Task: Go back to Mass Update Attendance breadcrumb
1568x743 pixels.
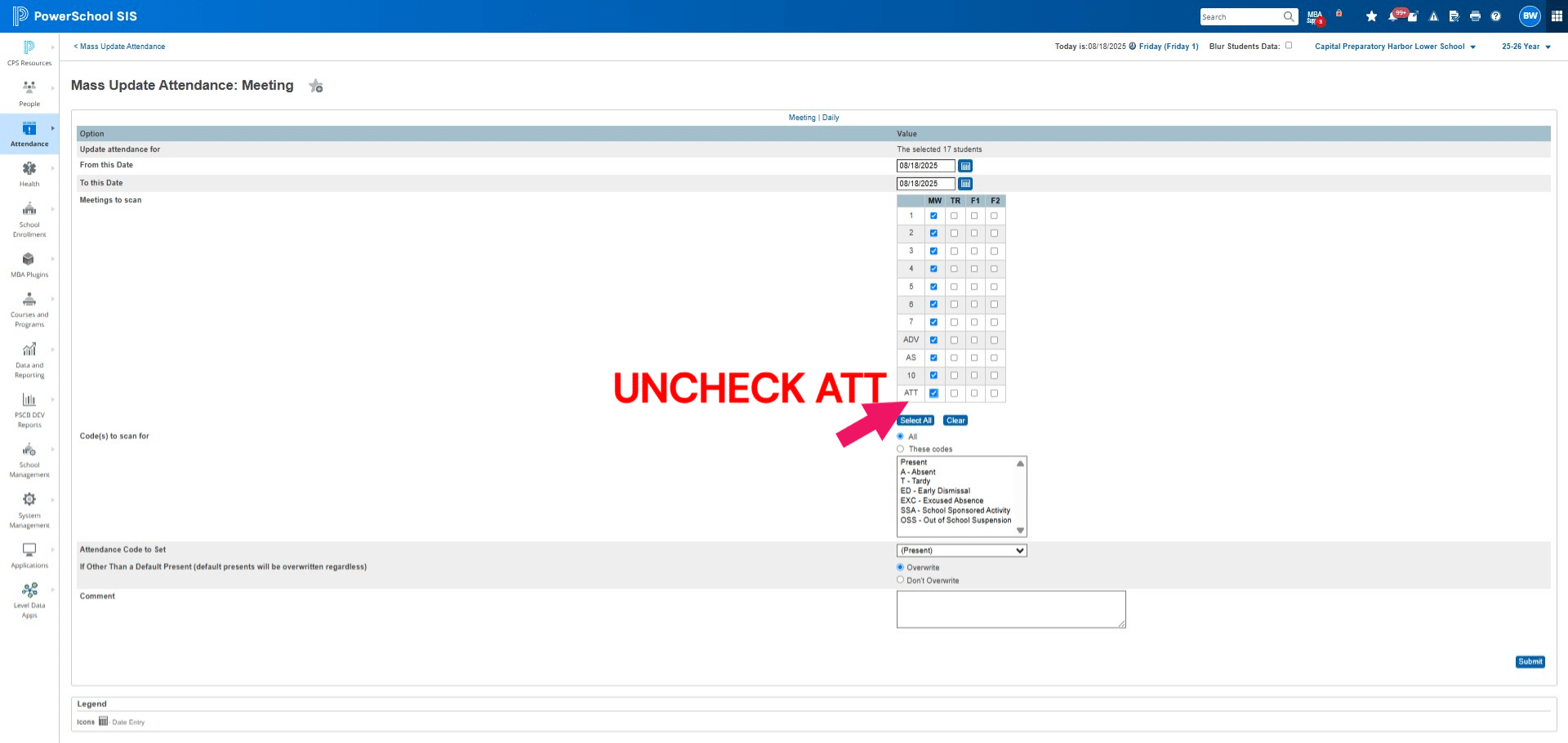Action: (x=119, y=47)
